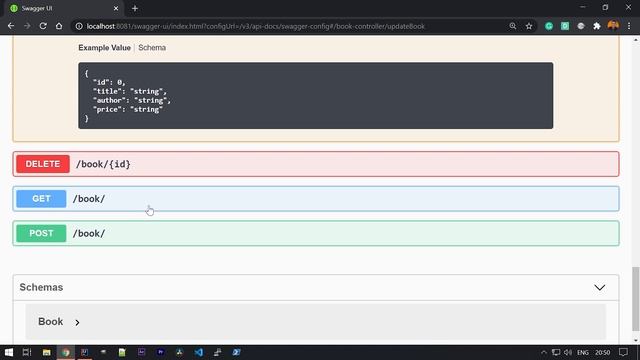Select the Swagger UI browser tab
The image size is (640, 360).
click(63, 8)
